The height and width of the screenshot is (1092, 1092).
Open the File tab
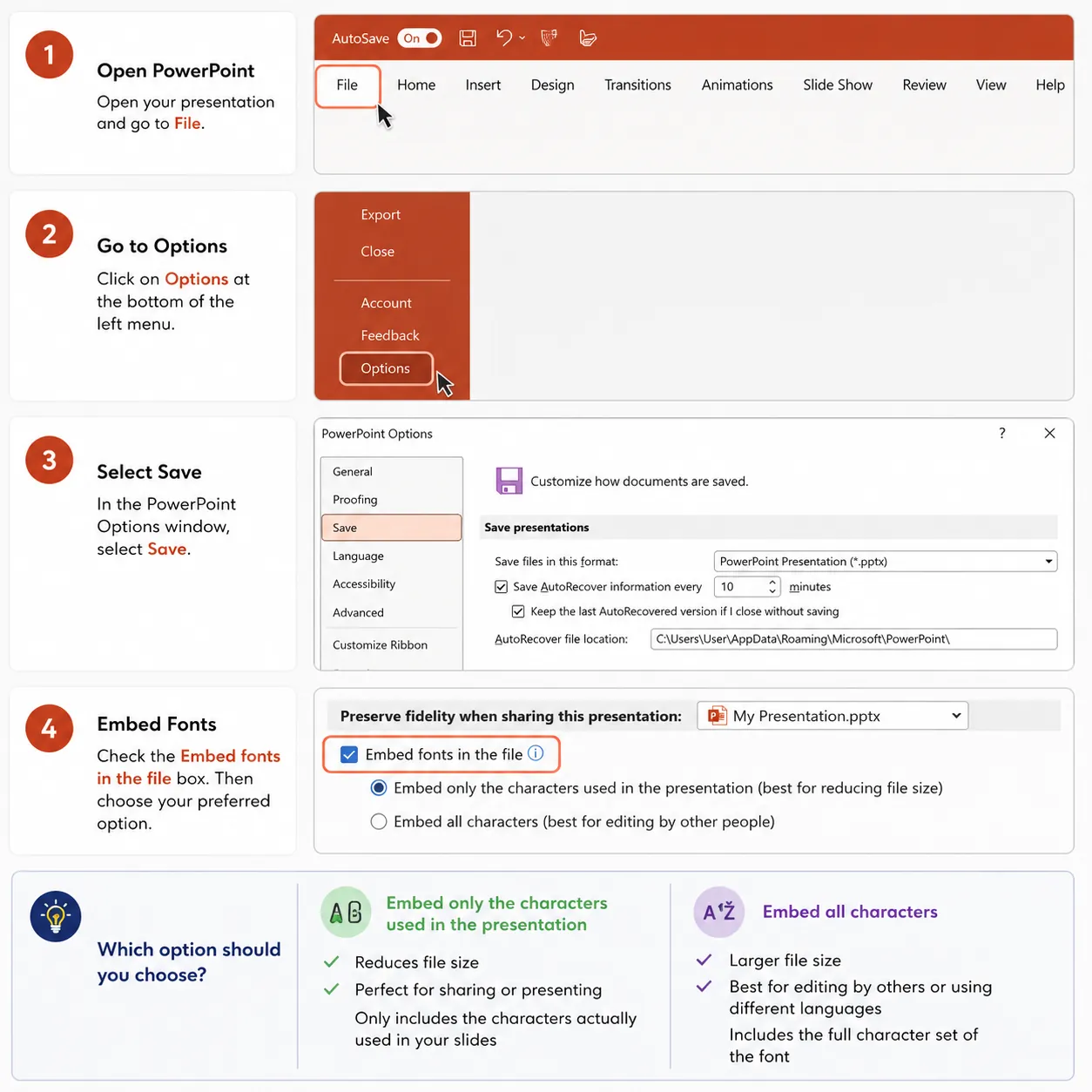point(347,85)
